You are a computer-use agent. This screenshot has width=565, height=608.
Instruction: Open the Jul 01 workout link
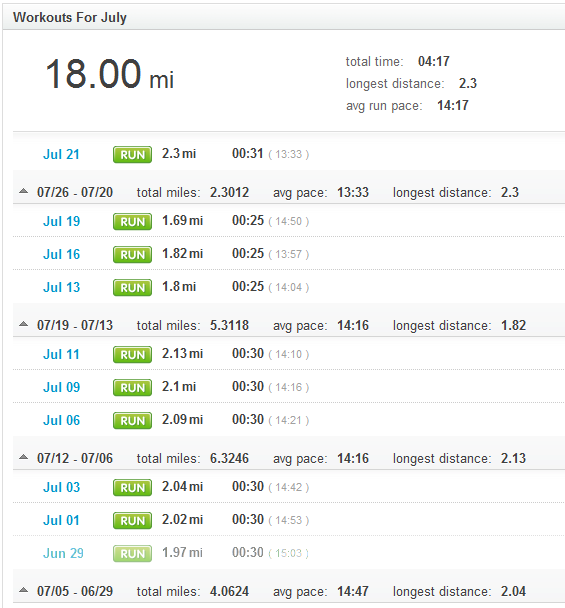(x=61, y=520)
